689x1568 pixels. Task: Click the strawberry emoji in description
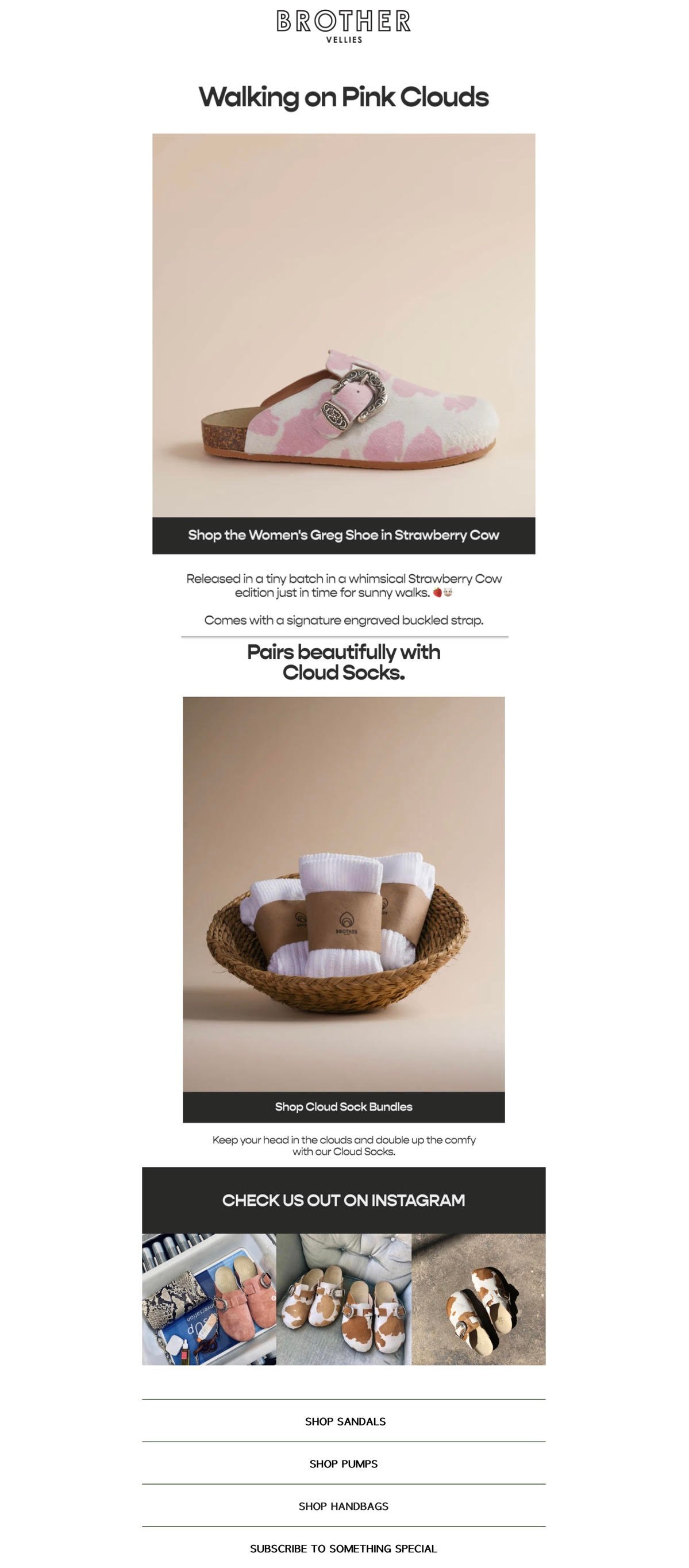(x=437, y=593)
